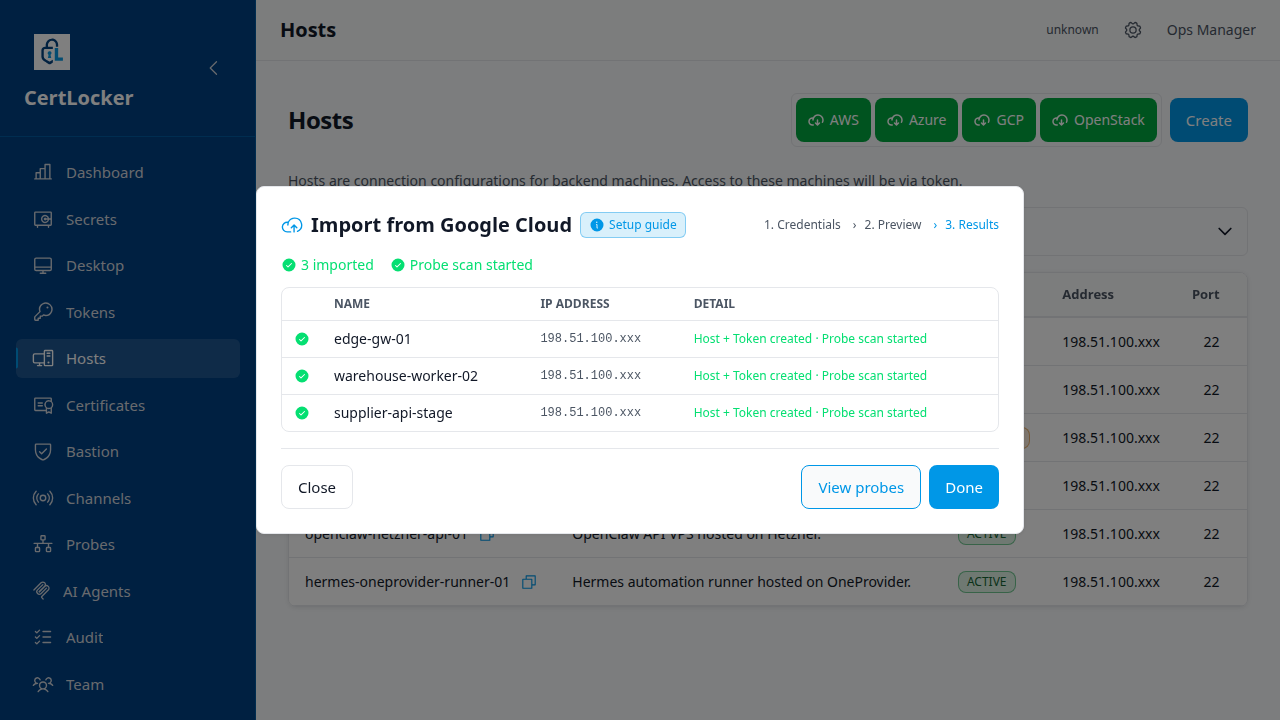Image resolution: width=1280 pixels, height=720 pixels.
Task: Open the Team page
Action: point(128,684)
